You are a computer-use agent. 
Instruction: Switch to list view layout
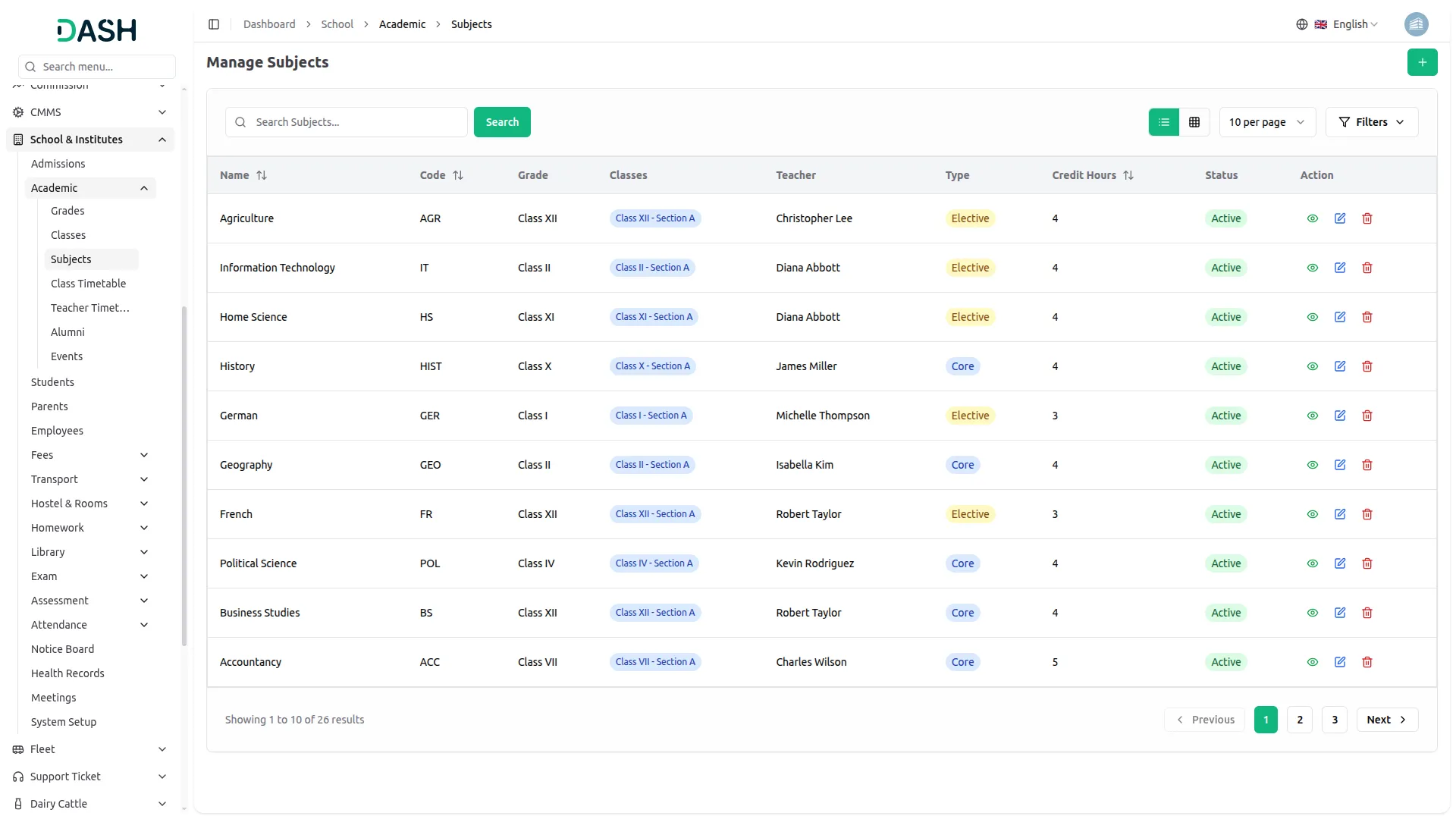click(1163, 122)
